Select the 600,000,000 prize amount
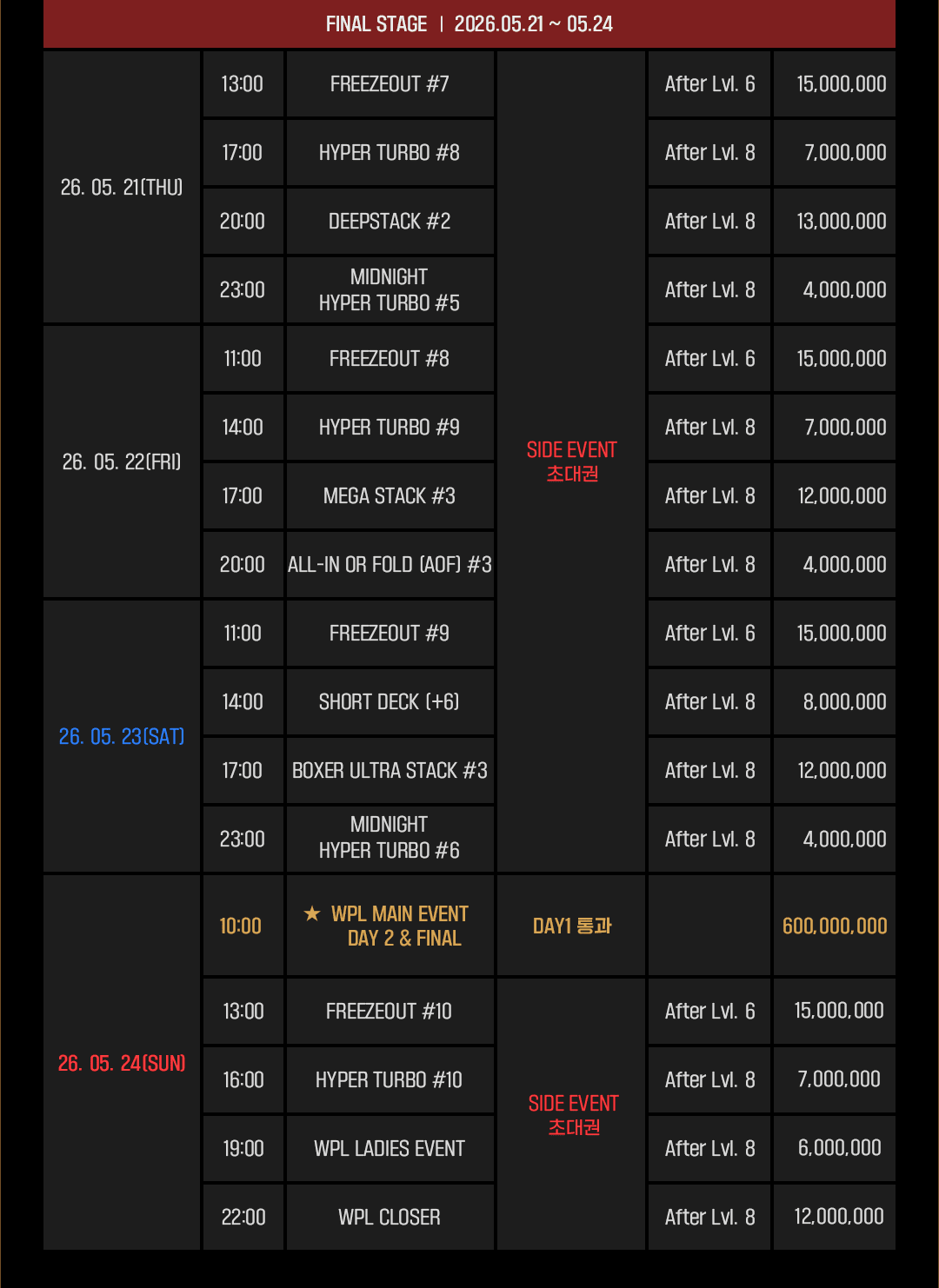939x1288 pixels. [x=835, y=926]
